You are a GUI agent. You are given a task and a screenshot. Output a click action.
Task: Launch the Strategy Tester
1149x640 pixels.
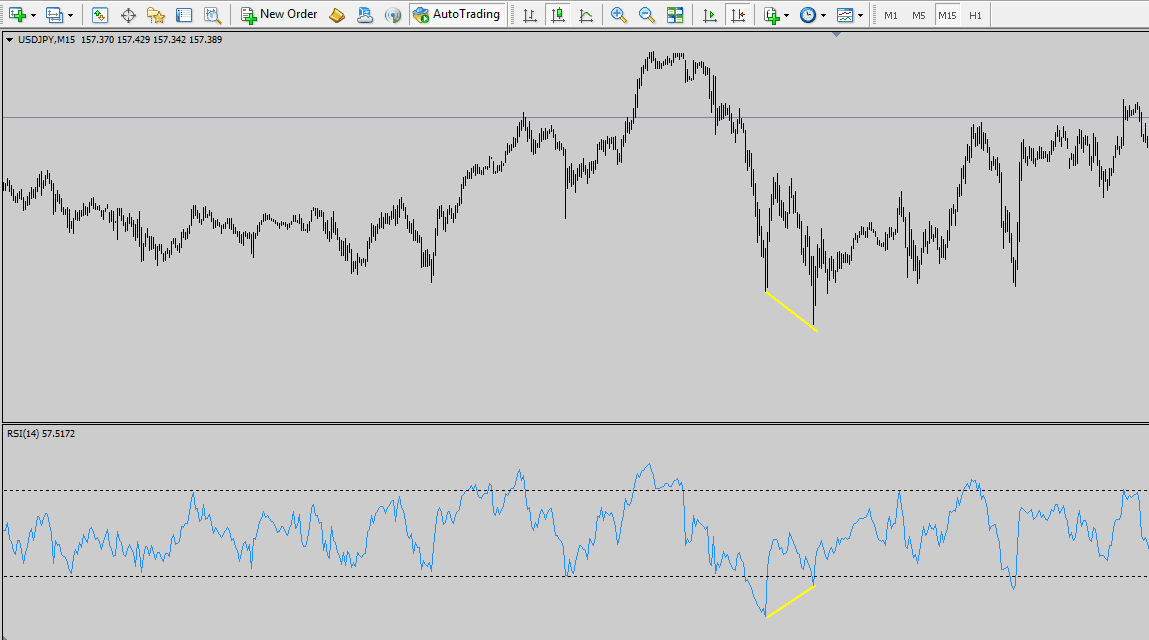(x=212, y=15)
